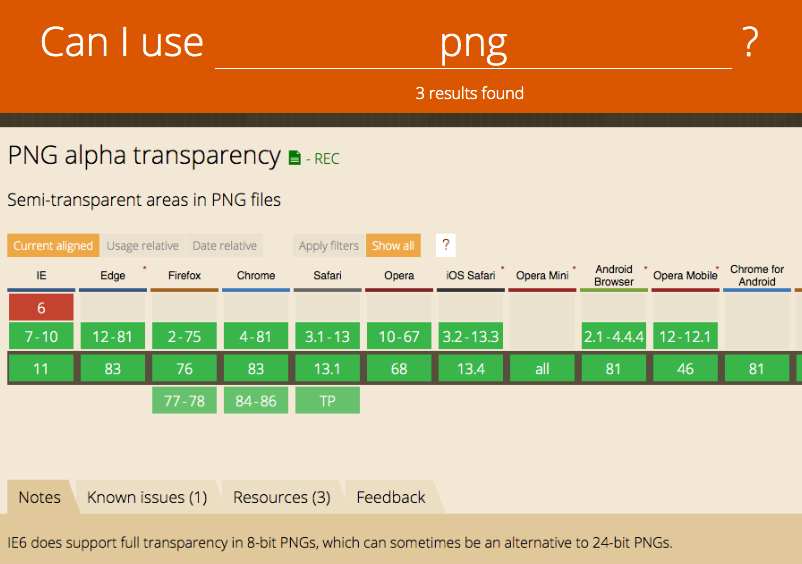Open the Resources (3) tab
The image size is (802, 564).
282,497
